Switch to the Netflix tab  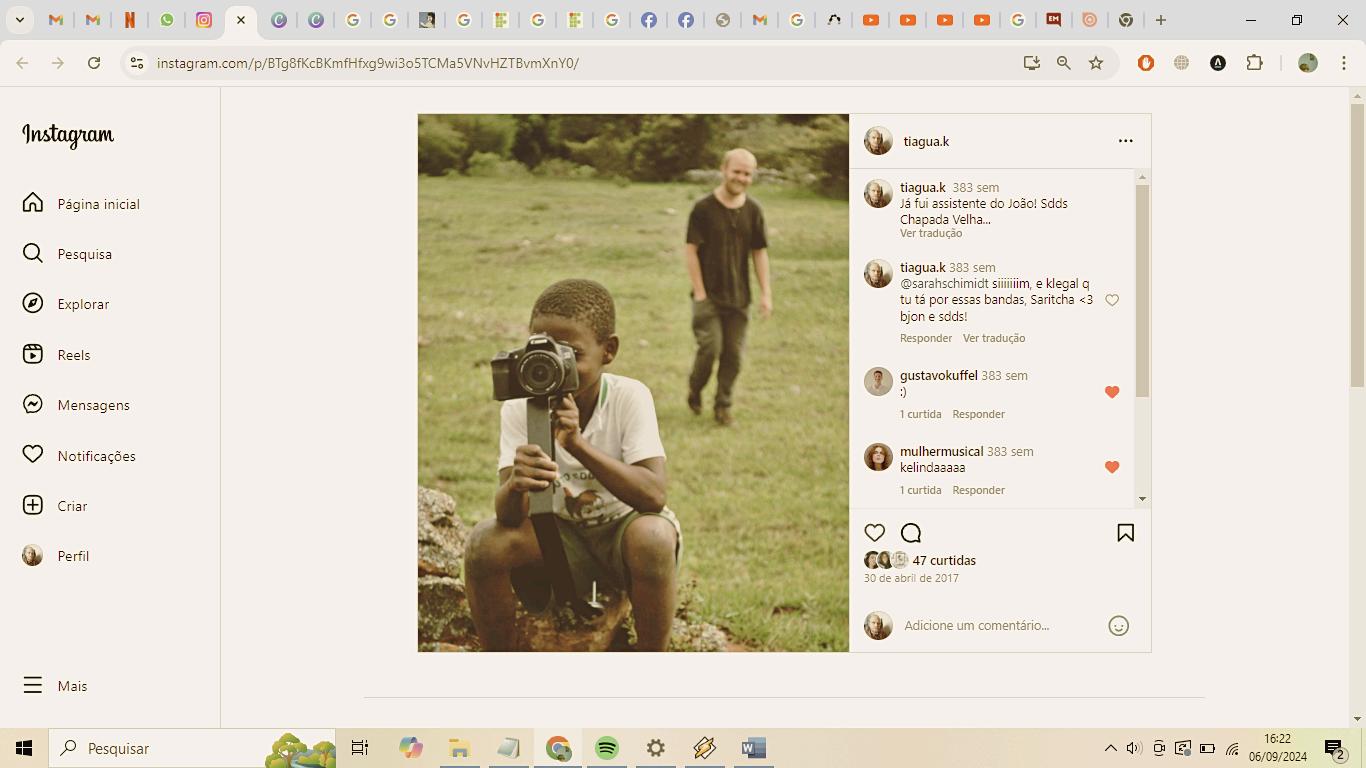click(x=130, y=20)
